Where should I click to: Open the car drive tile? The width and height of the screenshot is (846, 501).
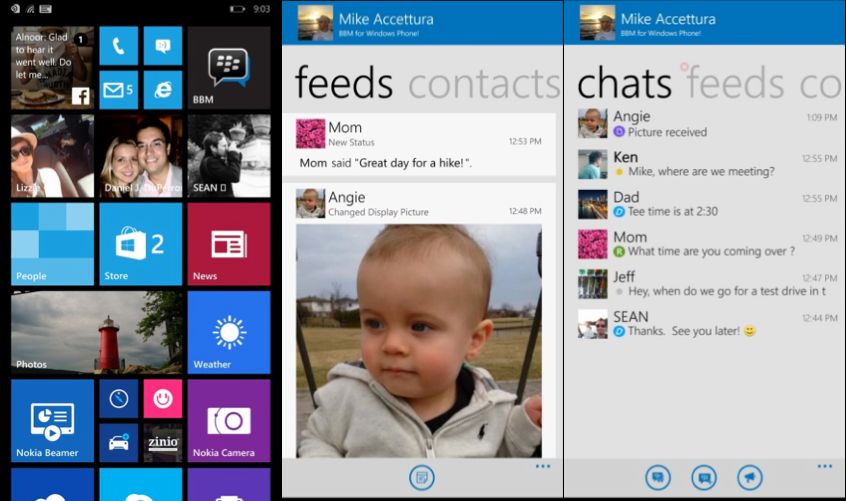click(x=119, y=443)
